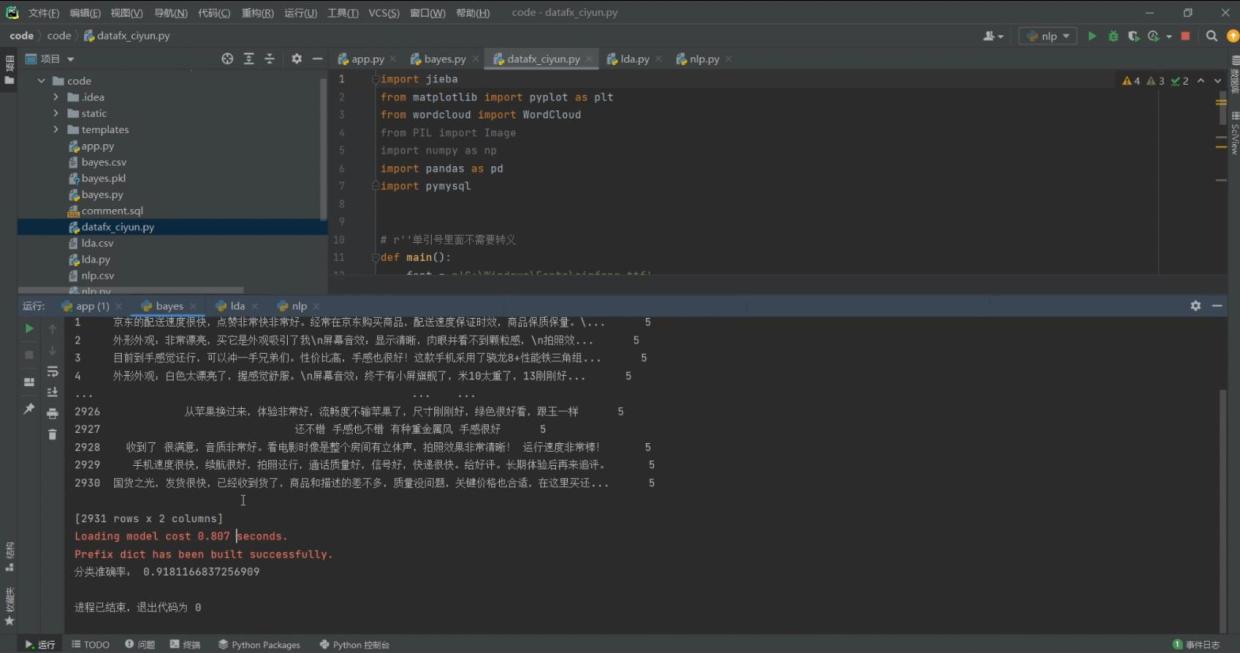Toggle scroll to end in the console
The width and height of the screenshot is (1240, 653).
(x=52, y=392)
